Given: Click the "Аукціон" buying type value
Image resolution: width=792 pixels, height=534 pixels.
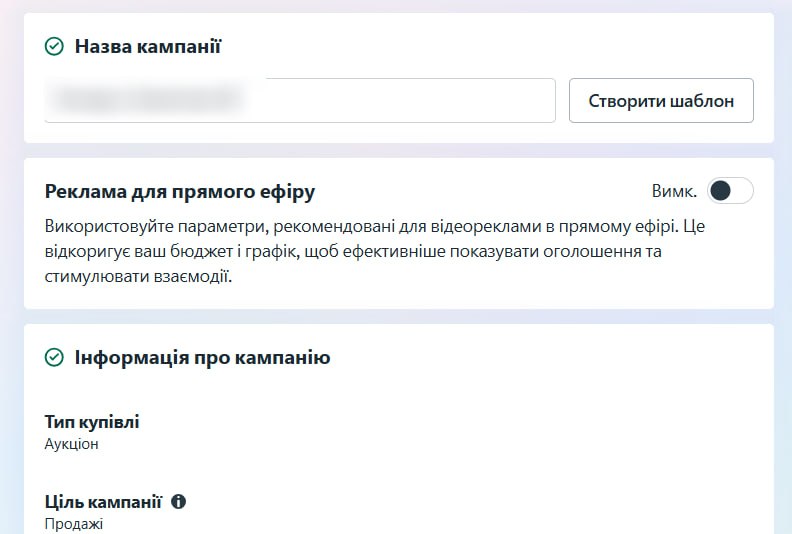Looking at the screenshot, I should (71, 444).
